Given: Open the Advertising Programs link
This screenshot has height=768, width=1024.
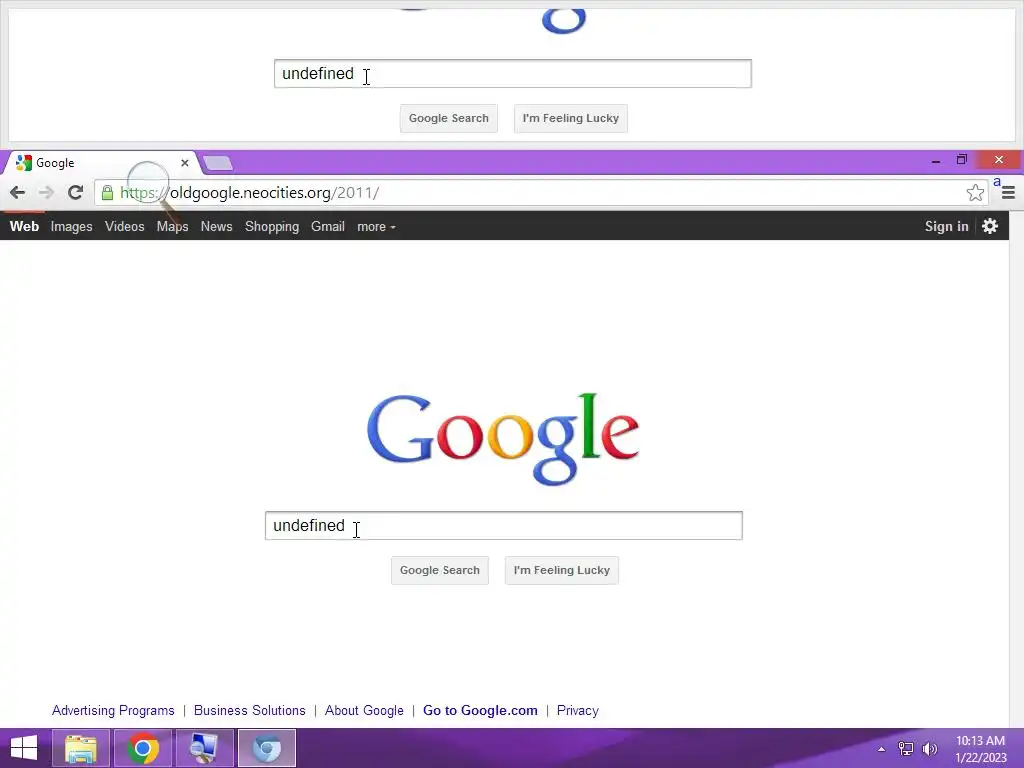Looking at the screenshot, I should point(113,711).
